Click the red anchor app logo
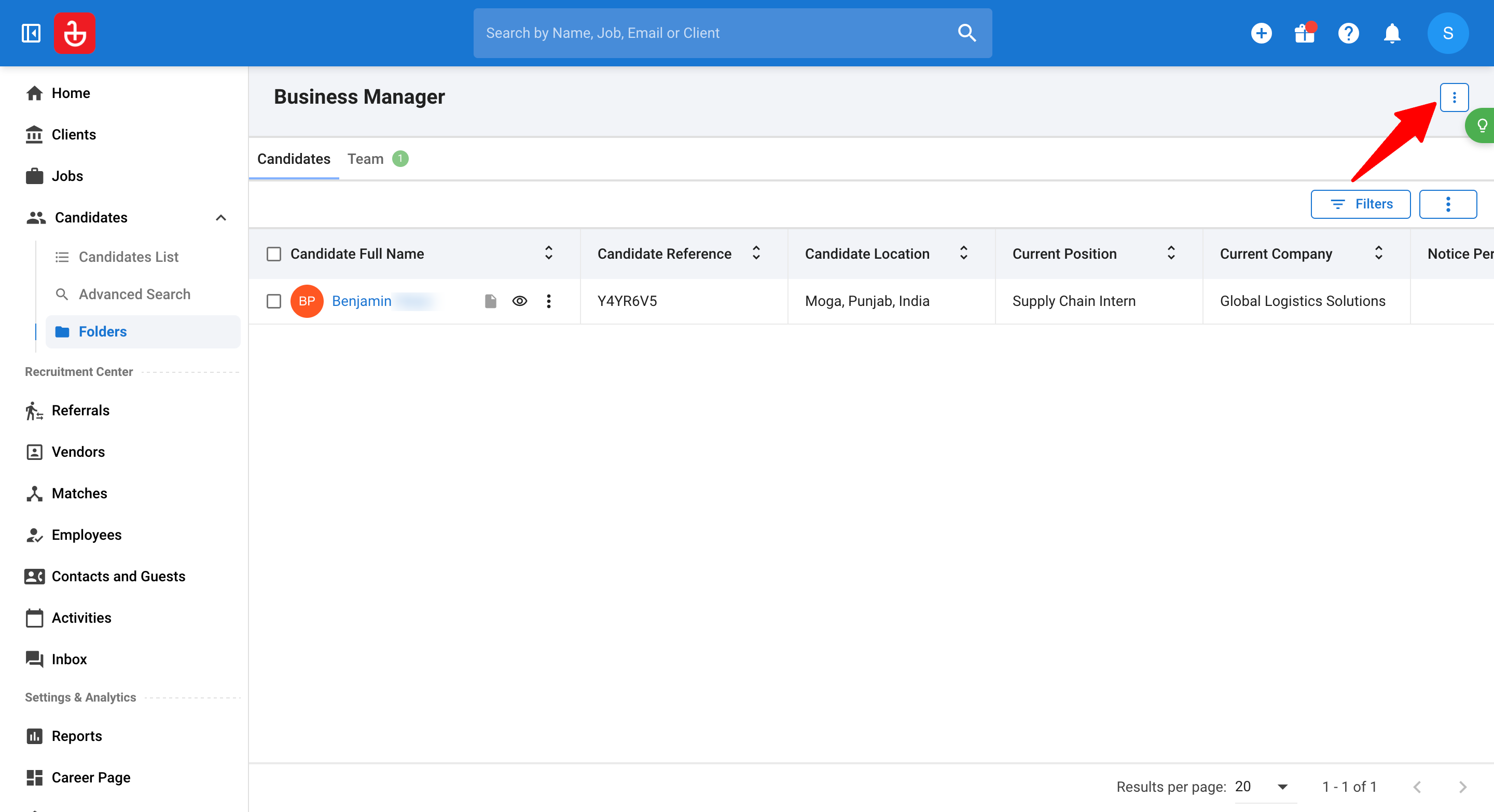This screenshot has width=1494, height=812. (75, 33)
